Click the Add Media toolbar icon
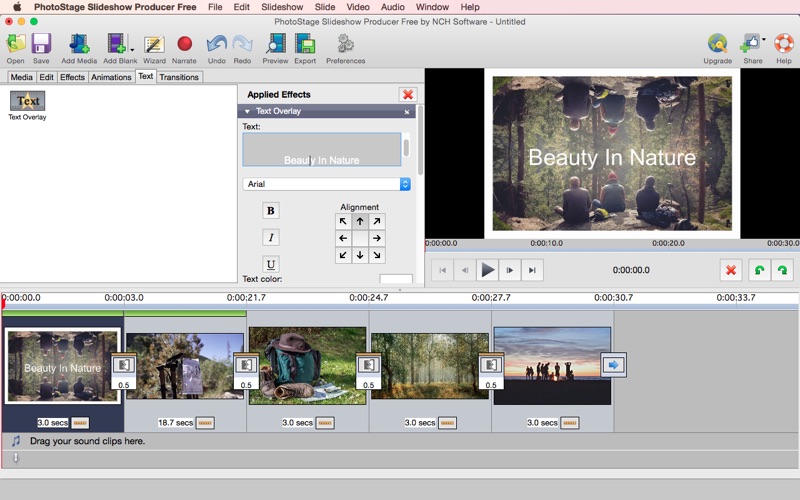800x500 pixels. (x=79, y=44)
